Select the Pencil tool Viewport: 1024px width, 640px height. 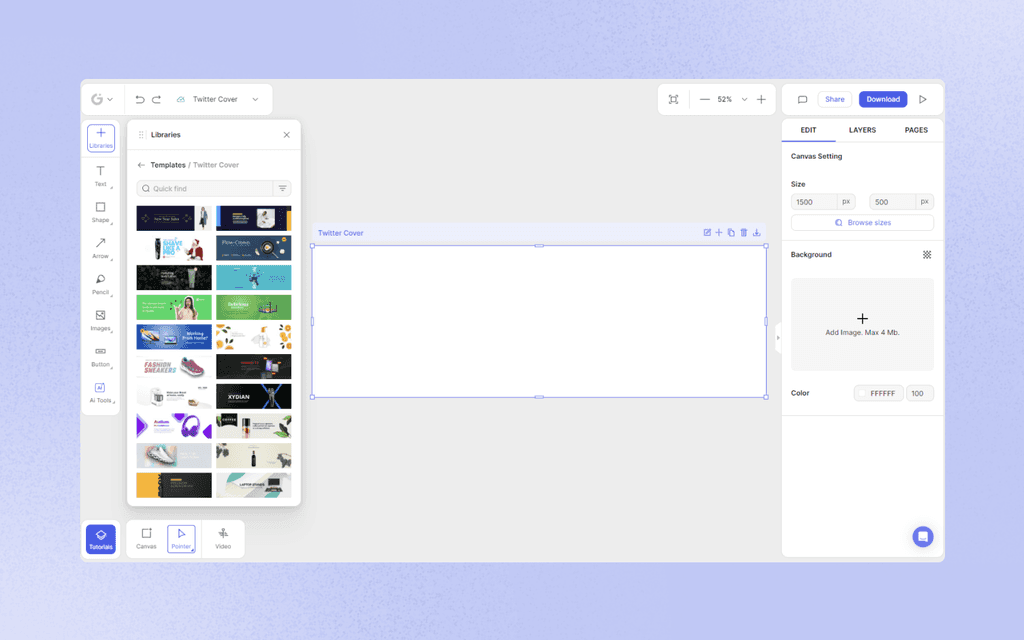coord(100,286)
